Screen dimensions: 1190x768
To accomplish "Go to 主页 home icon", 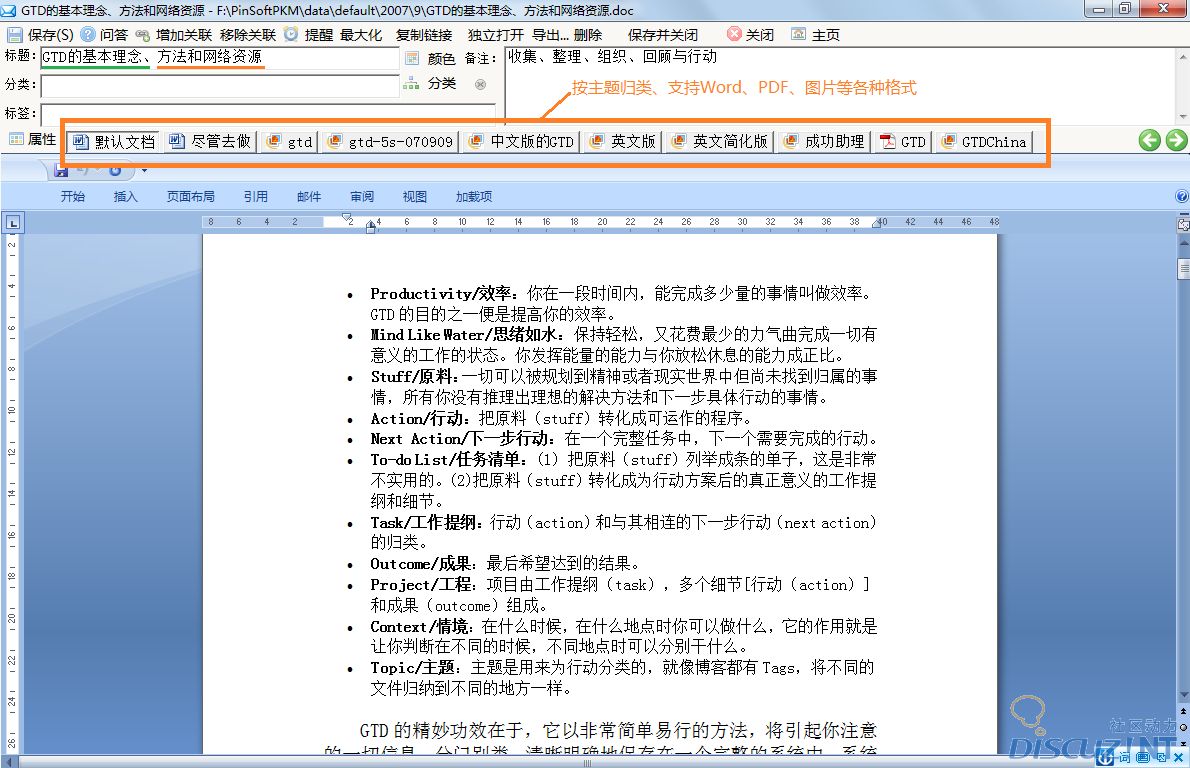I will tap(798, 34).
